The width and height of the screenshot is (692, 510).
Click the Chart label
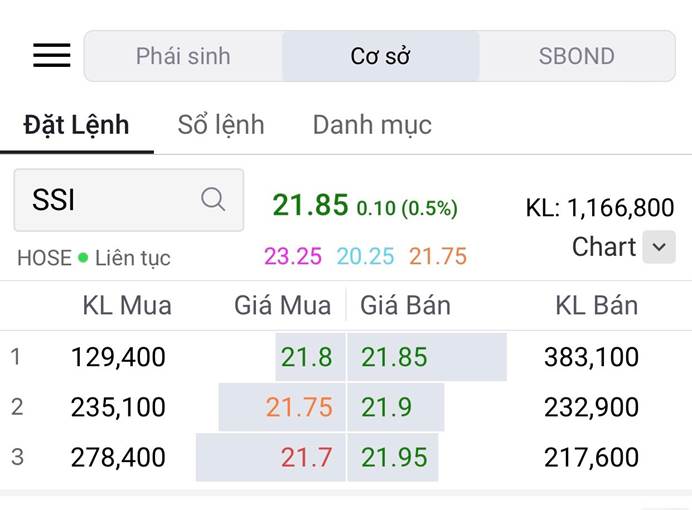pos(604,247)
